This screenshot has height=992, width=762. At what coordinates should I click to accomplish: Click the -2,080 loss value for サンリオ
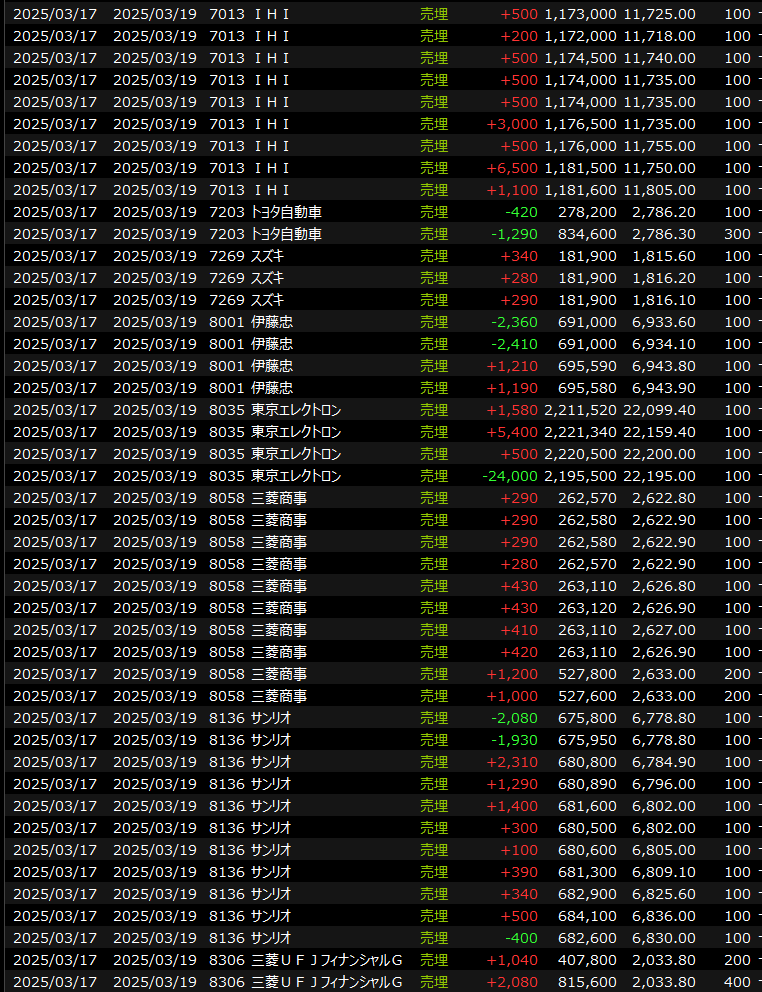tap(514, 718)
